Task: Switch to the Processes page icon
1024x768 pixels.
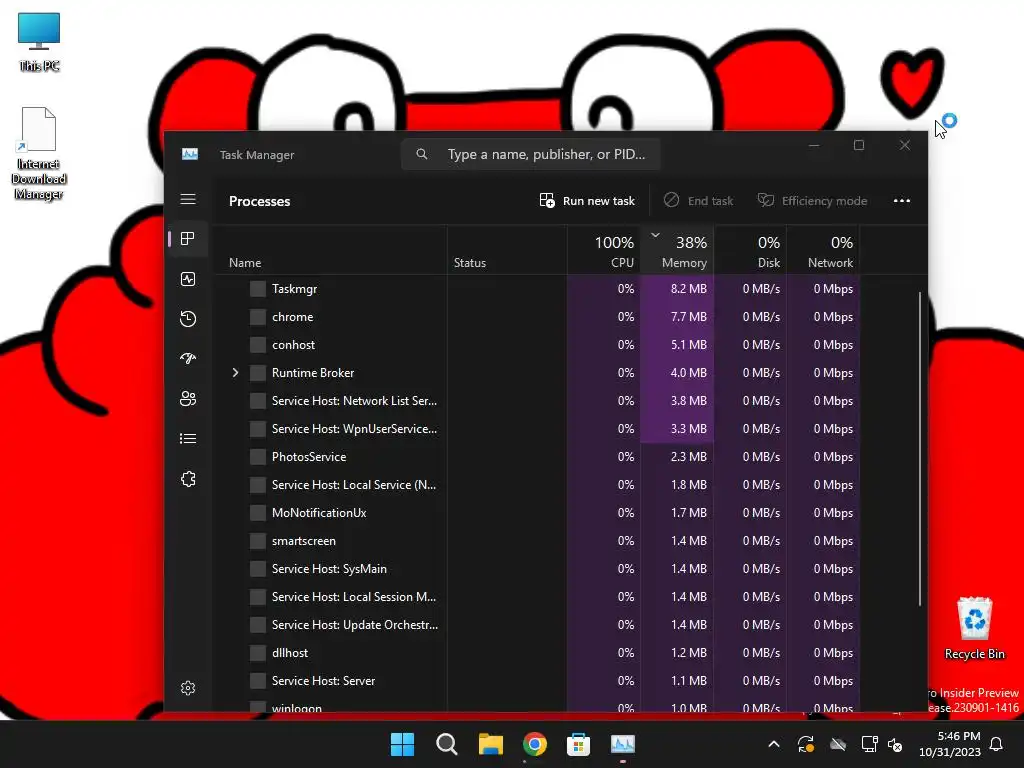Action: click(x=188, y=239)
